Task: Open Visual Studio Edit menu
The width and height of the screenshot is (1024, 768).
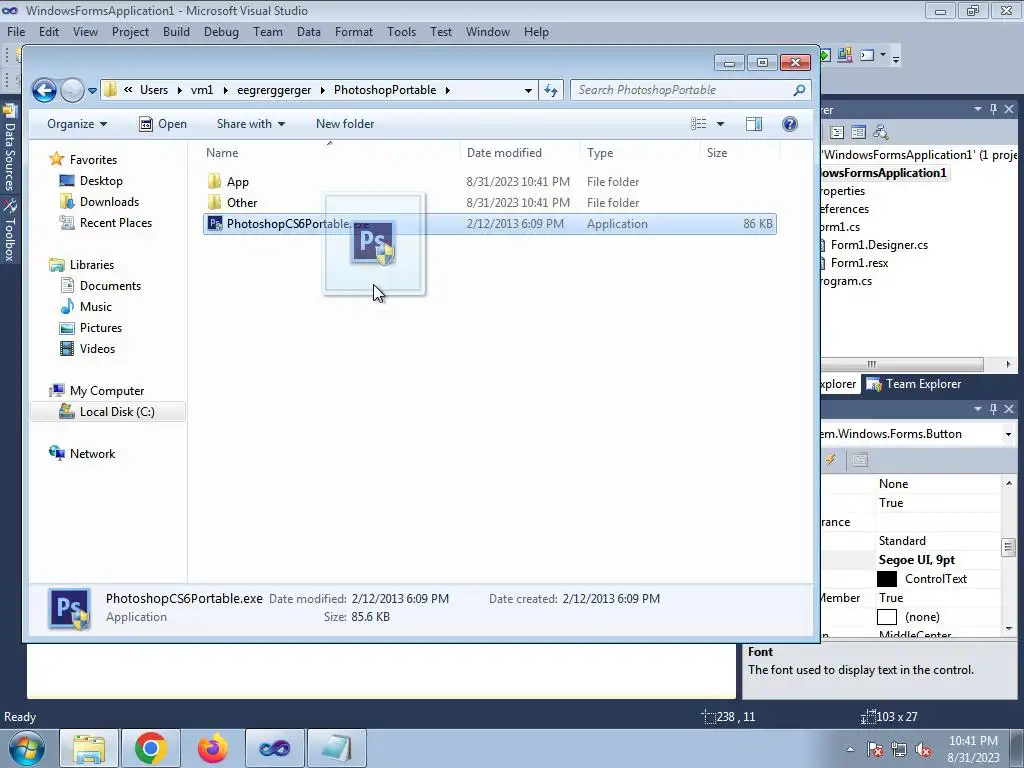Action: (x=48, y=32)
